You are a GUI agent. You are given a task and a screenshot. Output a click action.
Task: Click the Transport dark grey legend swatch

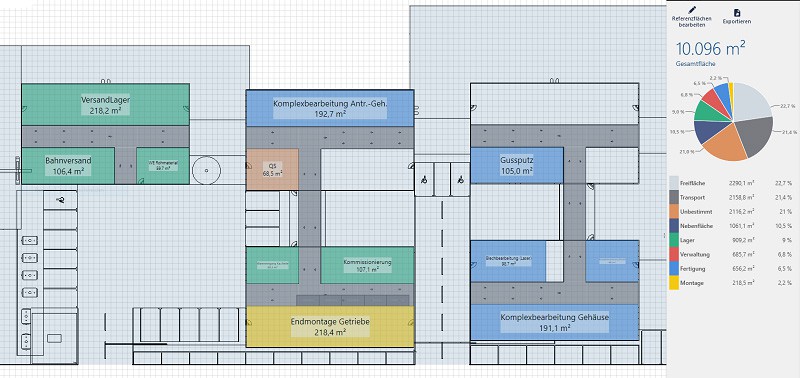(x=673, y=197)
